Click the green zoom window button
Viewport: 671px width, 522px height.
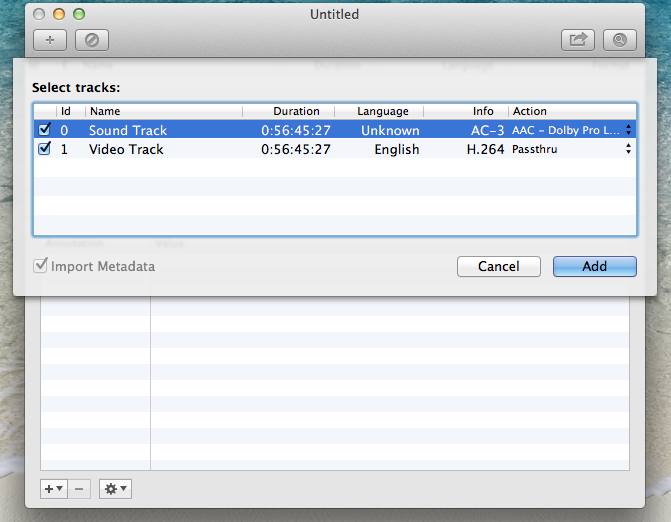[79, 14]
